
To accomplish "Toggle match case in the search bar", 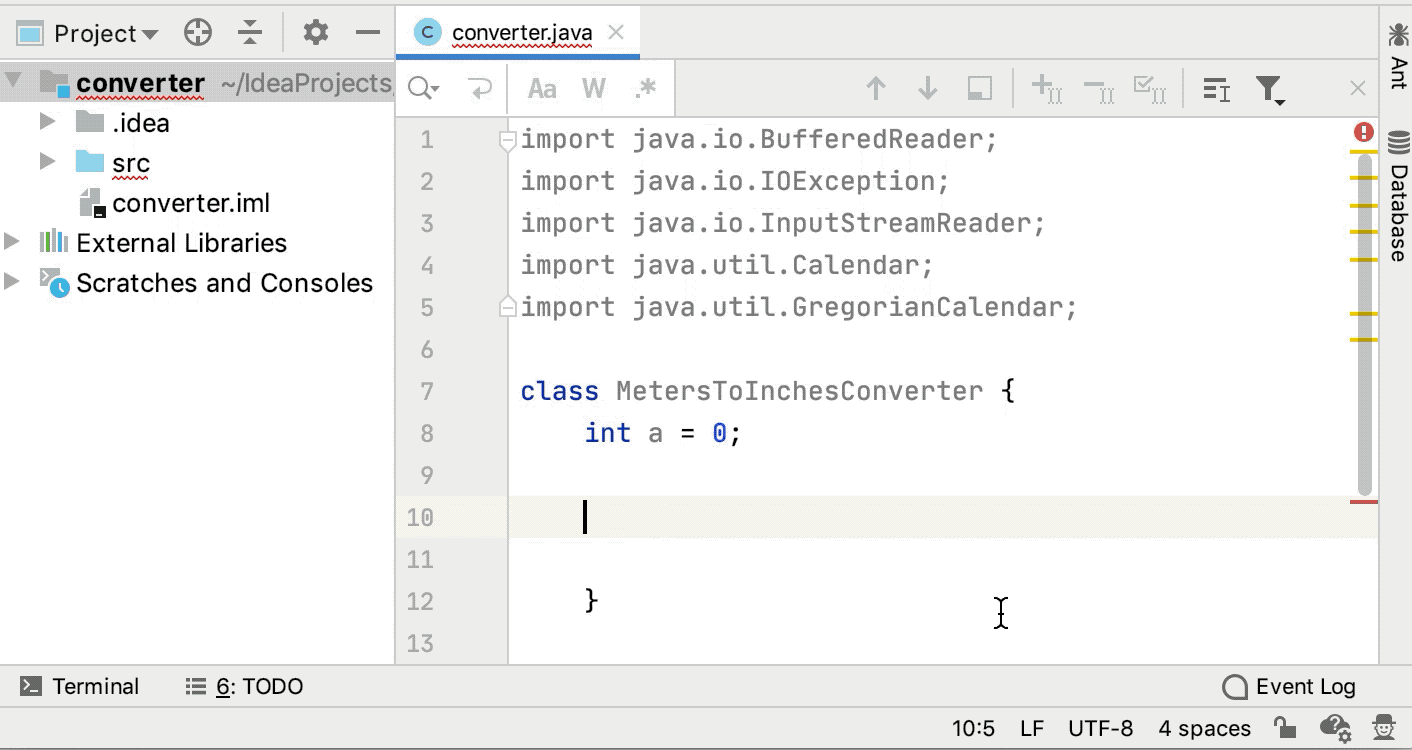I will pos(541,88).
